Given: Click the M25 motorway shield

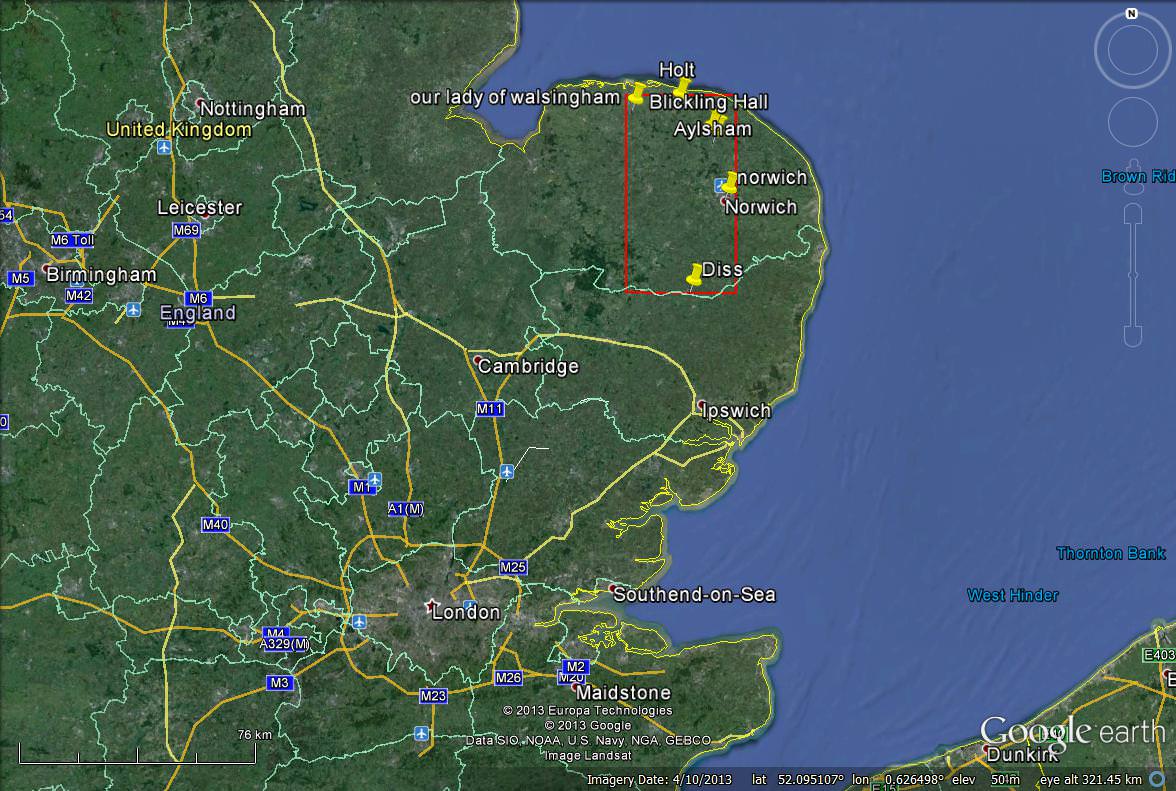Looking at the screenshot, I should point(513,568).
